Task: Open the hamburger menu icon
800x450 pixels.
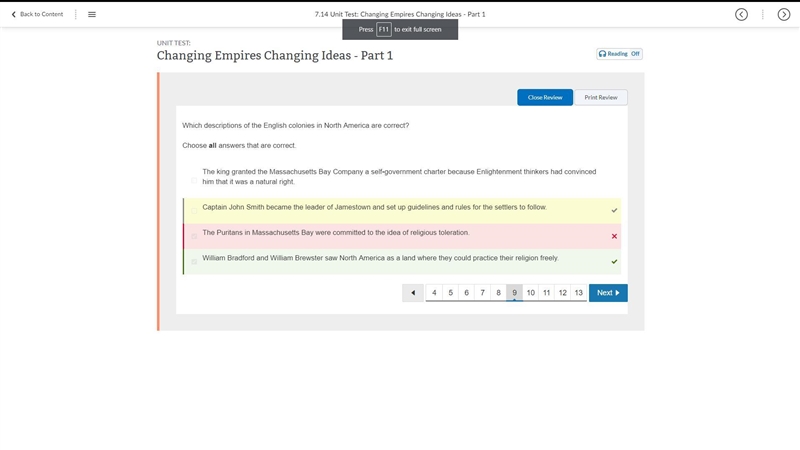Action: pos(92,14)
